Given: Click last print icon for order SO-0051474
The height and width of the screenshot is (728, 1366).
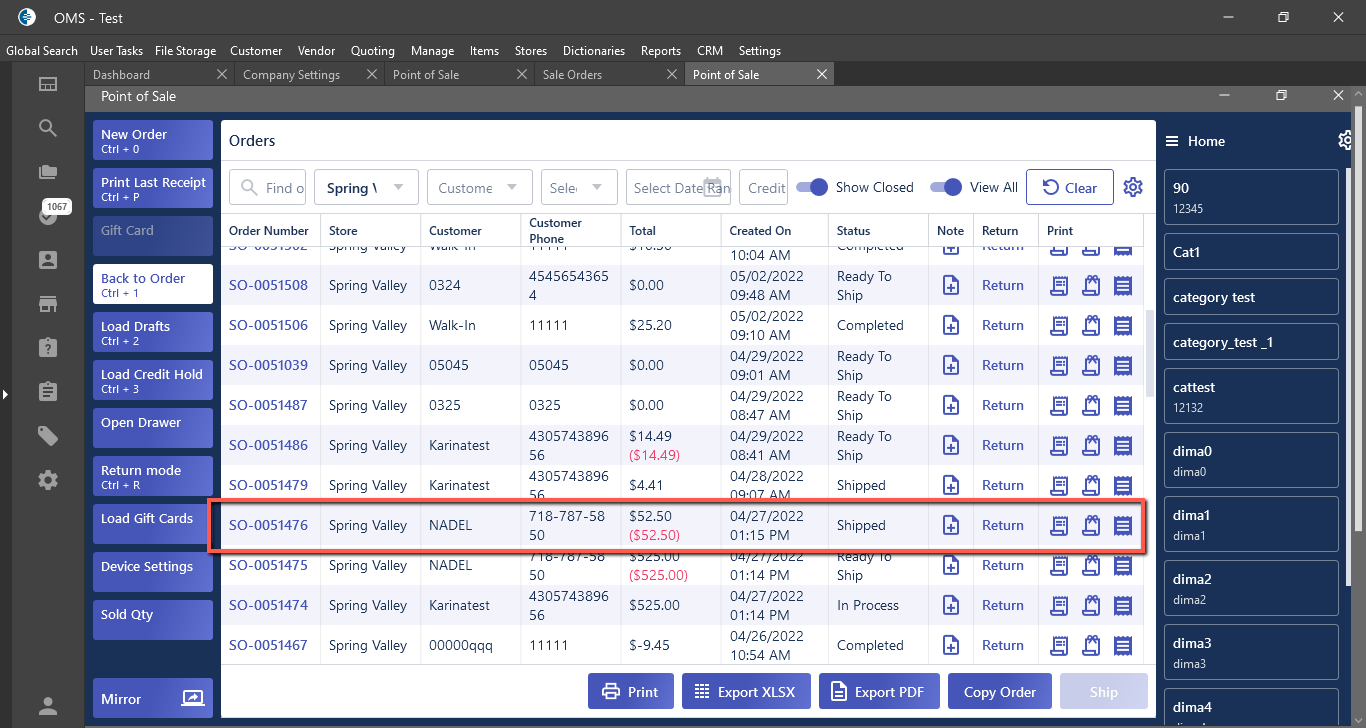Looking at the screenshot, I should [1123, 605].
